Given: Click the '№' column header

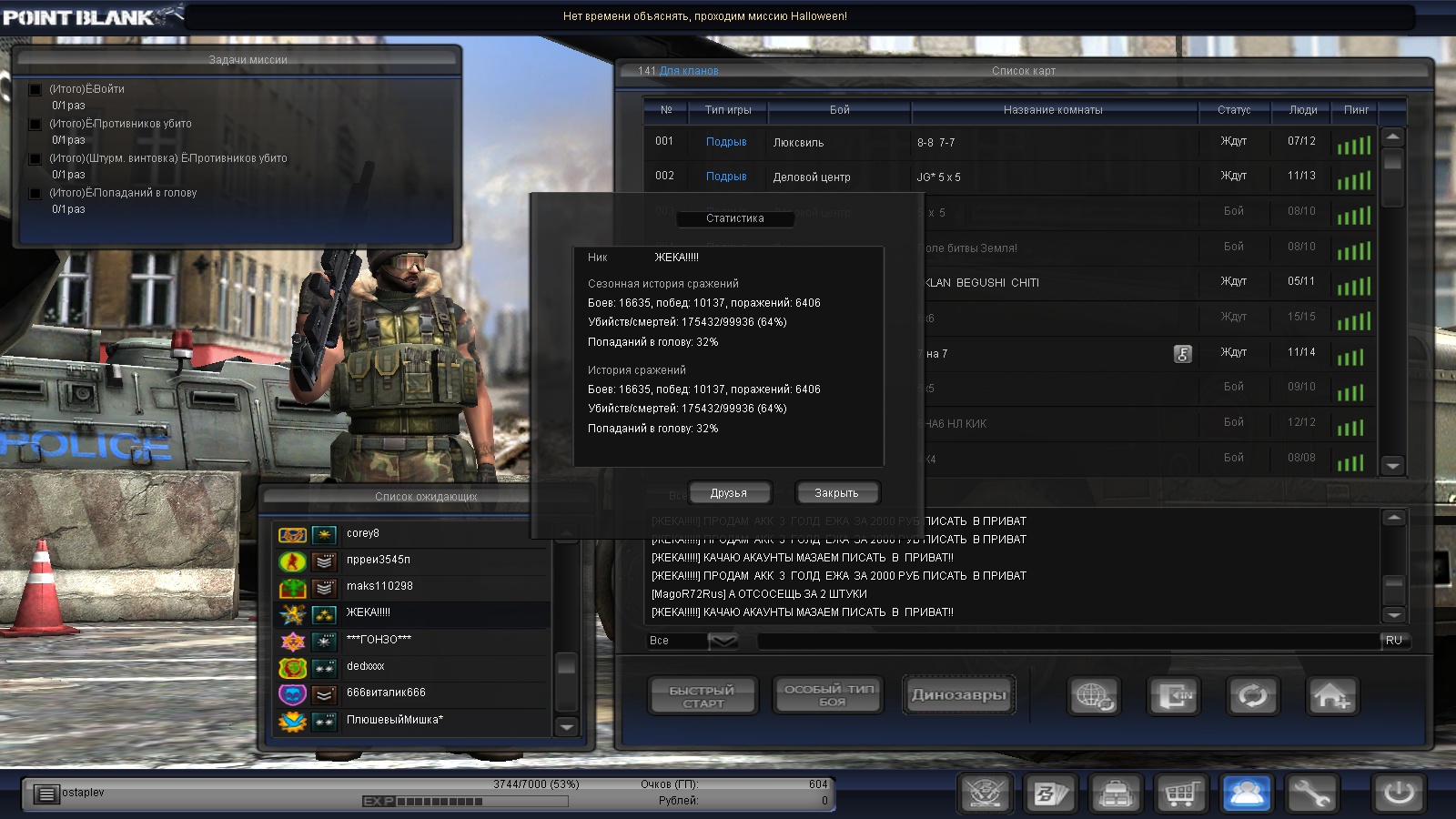Looking at the screenshot, I should tap(666, 110).
